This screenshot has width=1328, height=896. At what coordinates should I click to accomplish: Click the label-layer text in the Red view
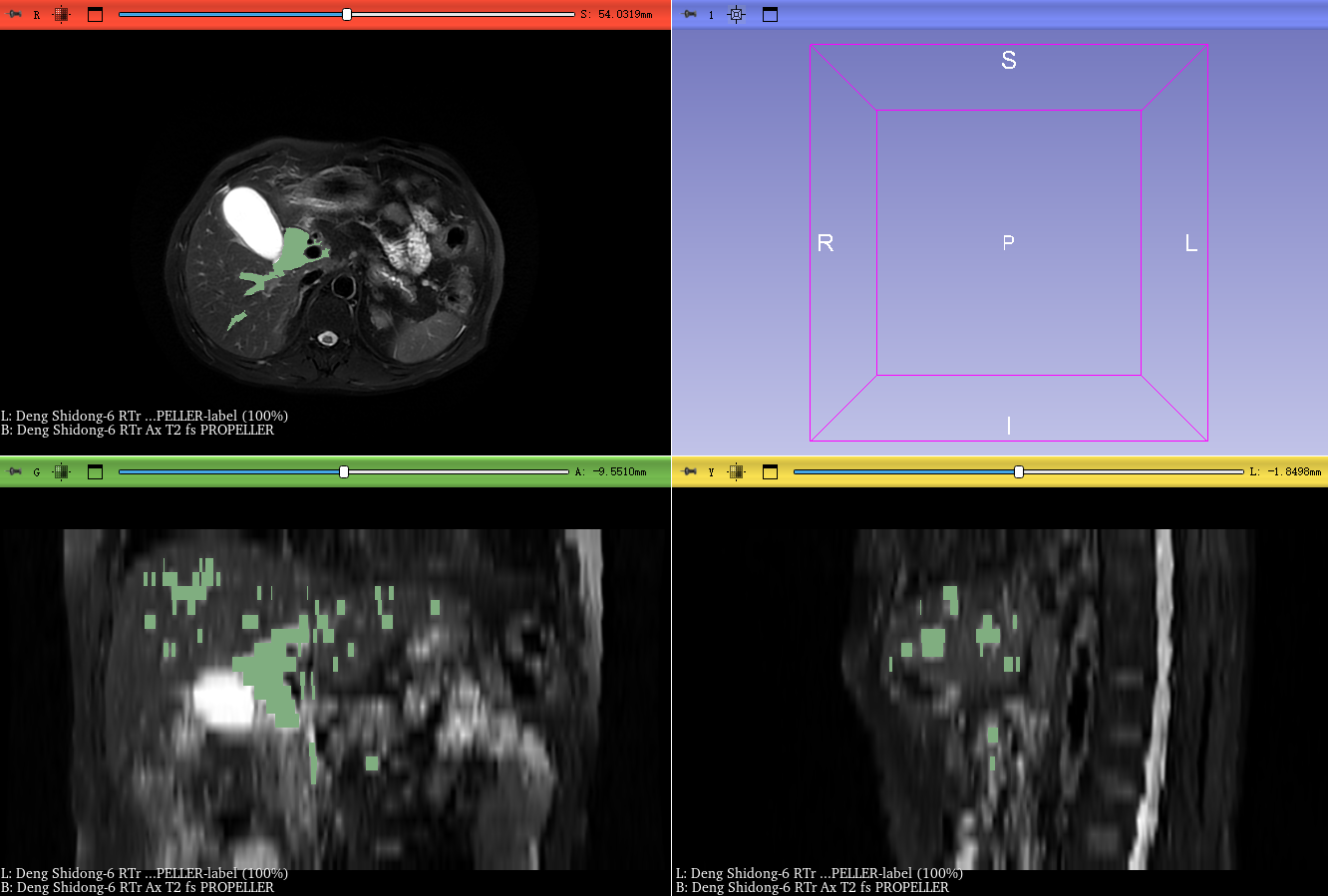tap(145, 416)
